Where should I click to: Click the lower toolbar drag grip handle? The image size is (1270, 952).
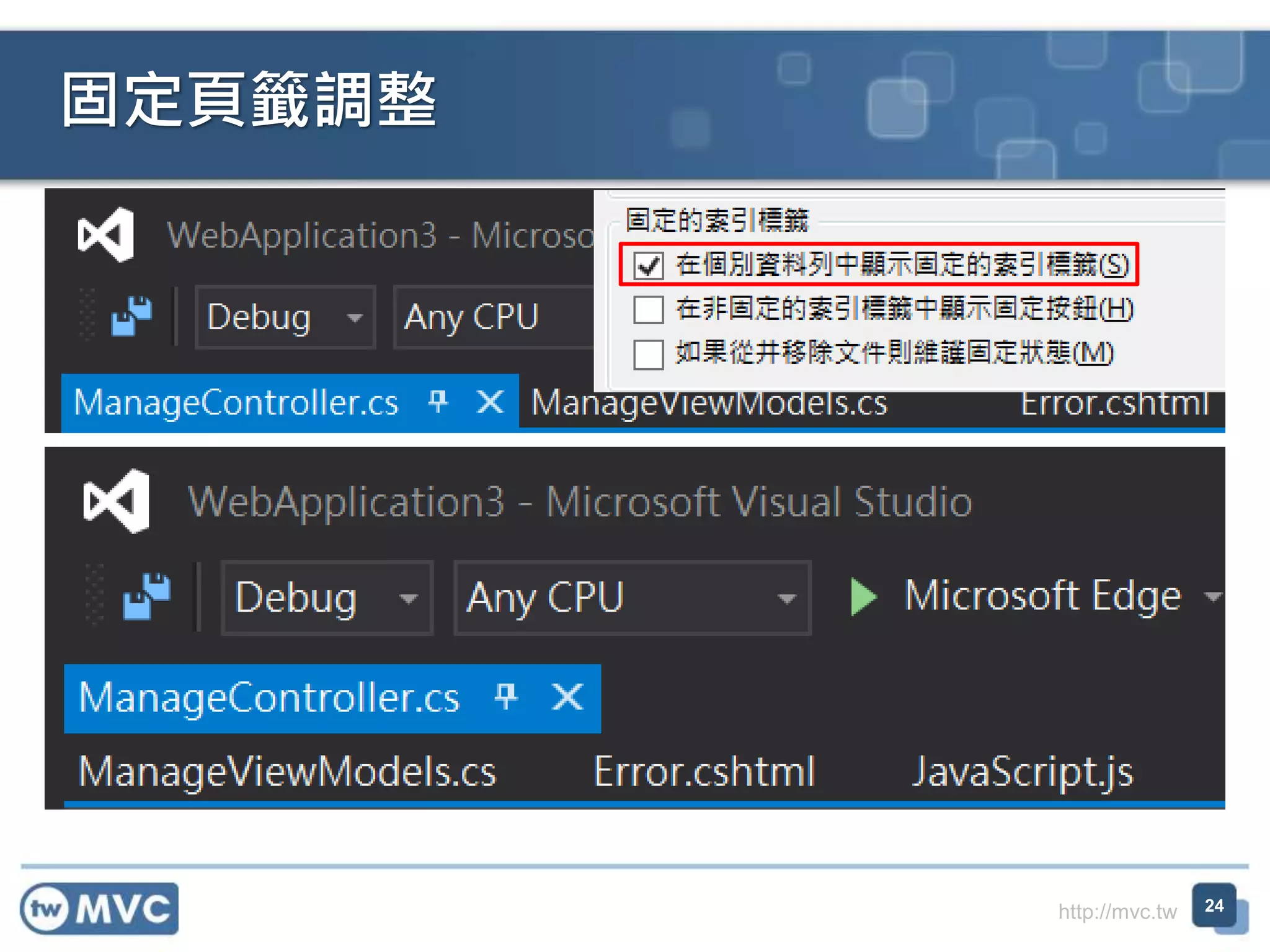click(94, 595)
